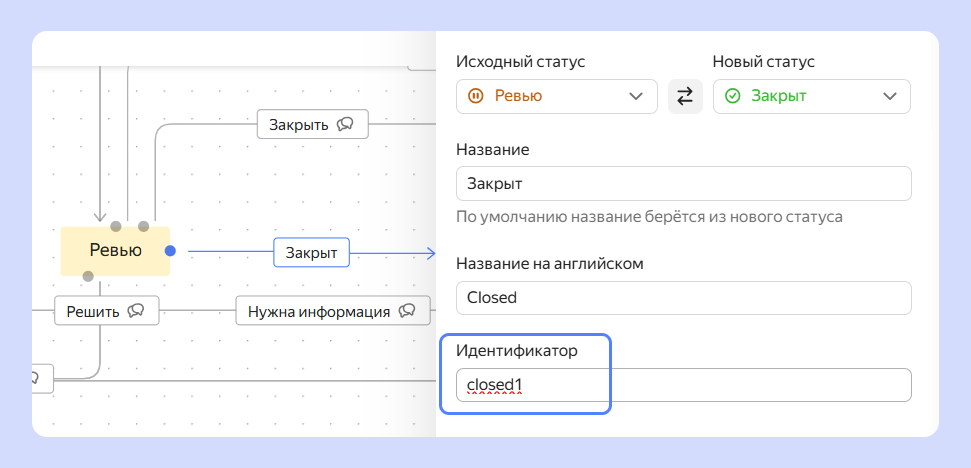Click comment icon on Нужна информация transition

tap(407, 311)
